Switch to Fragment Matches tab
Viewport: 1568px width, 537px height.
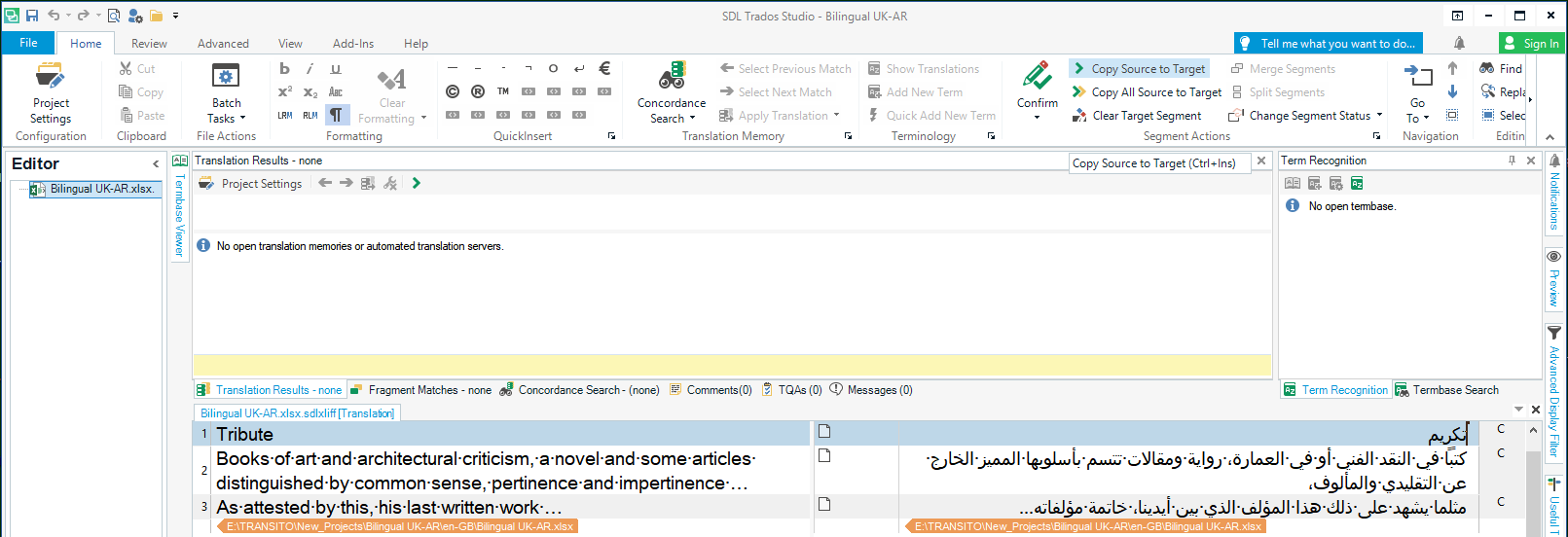420,390
